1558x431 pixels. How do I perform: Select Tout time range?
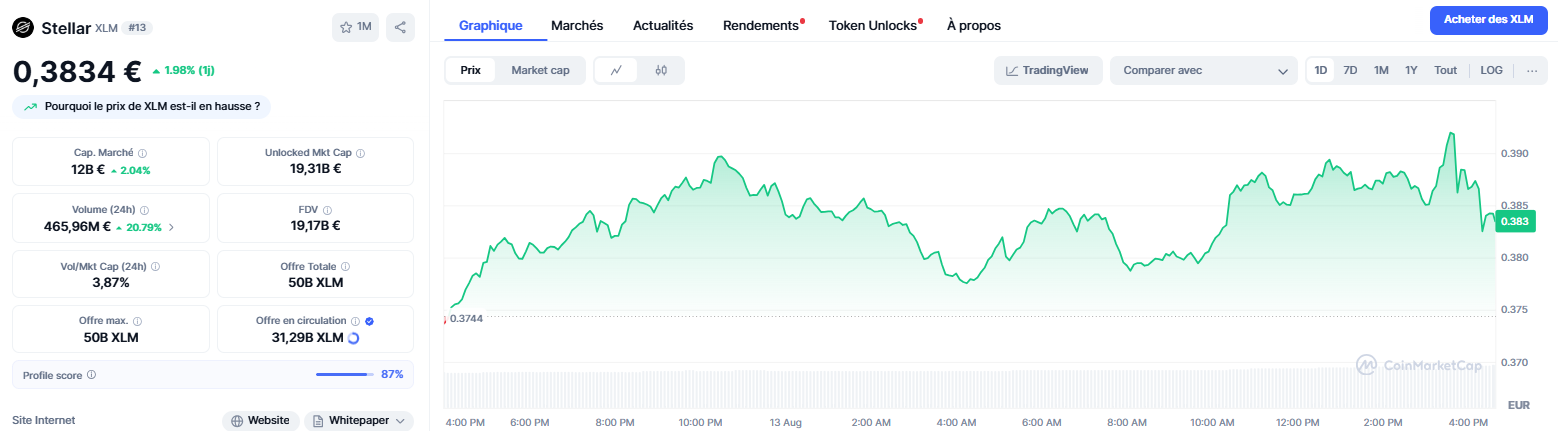(x=1445, y=70)
